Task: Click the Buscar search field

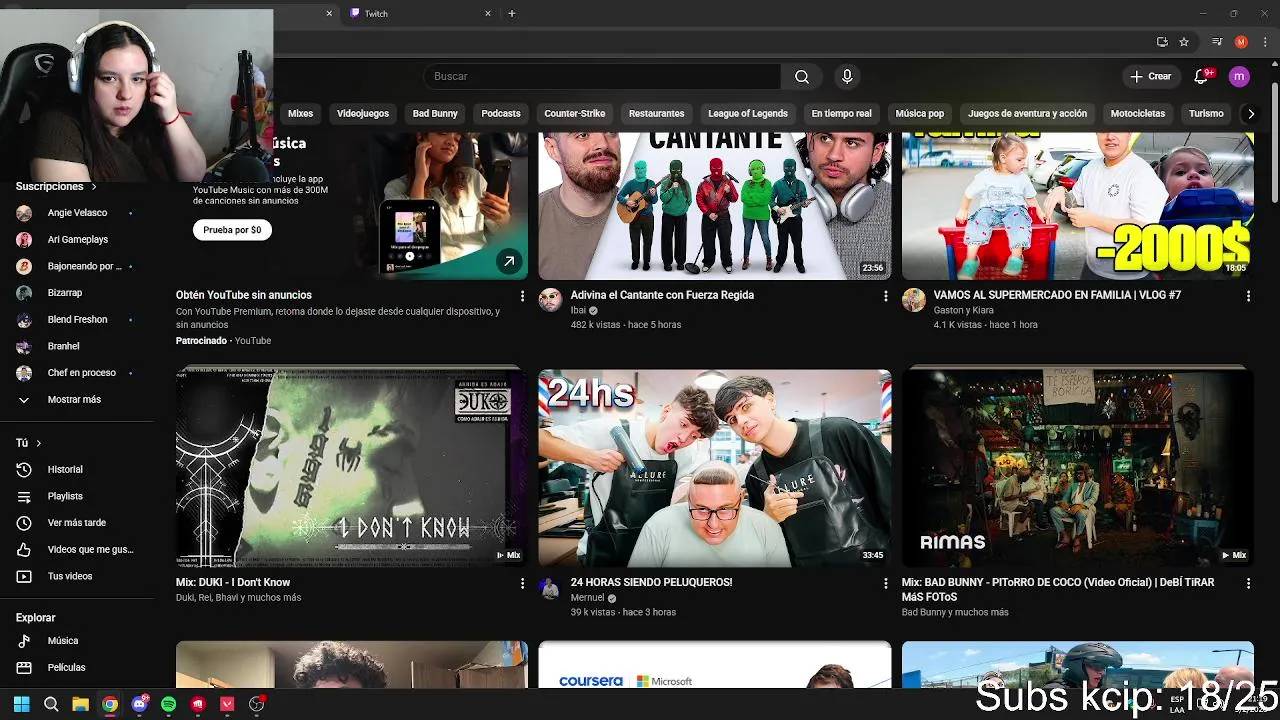Action: (x=602, y=77)
